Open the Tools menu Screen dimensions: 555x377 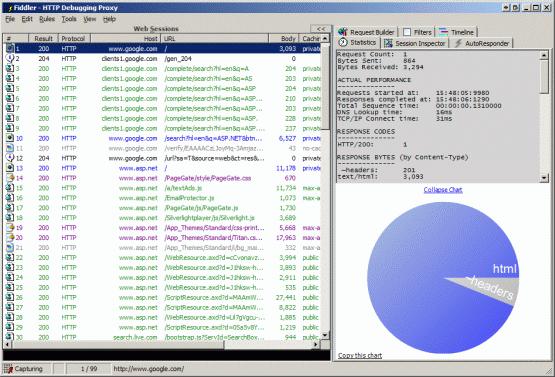(x=69, y=19)
